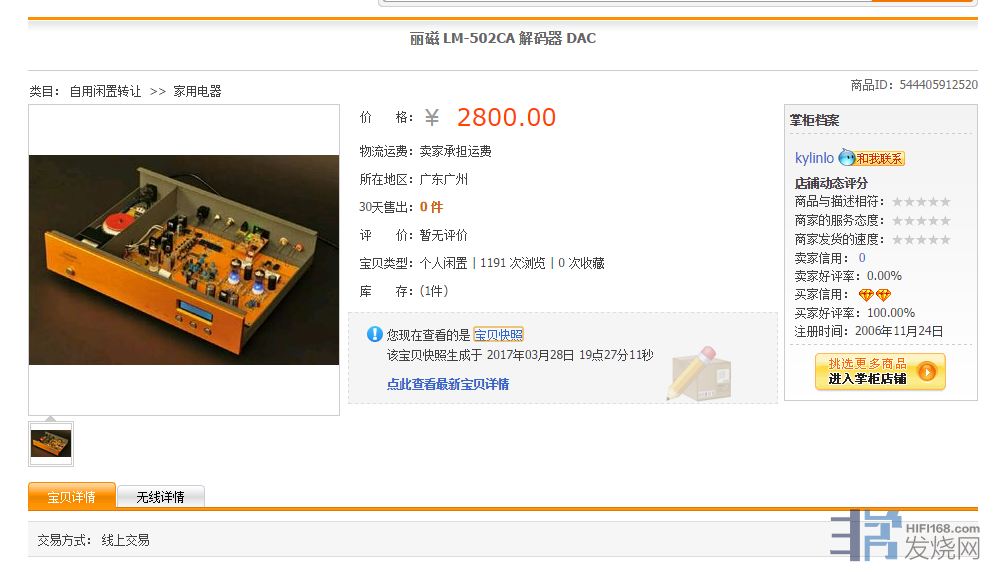Click the 宝贝快照 link
Image resolution: width=1004 pixels, height=574 pixels.
pos(498,334)
